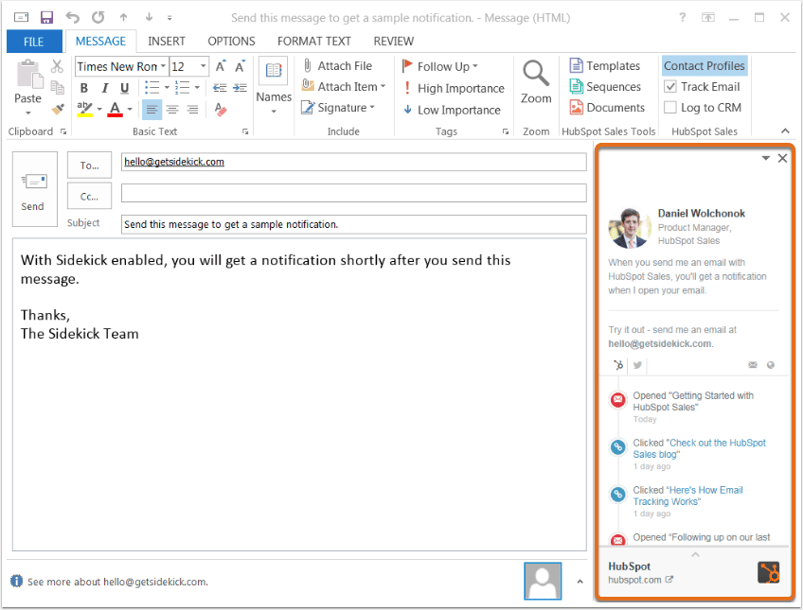
Task: Go to previous item with up arrow
Action: pyautogui.click(x=123, y=18)
